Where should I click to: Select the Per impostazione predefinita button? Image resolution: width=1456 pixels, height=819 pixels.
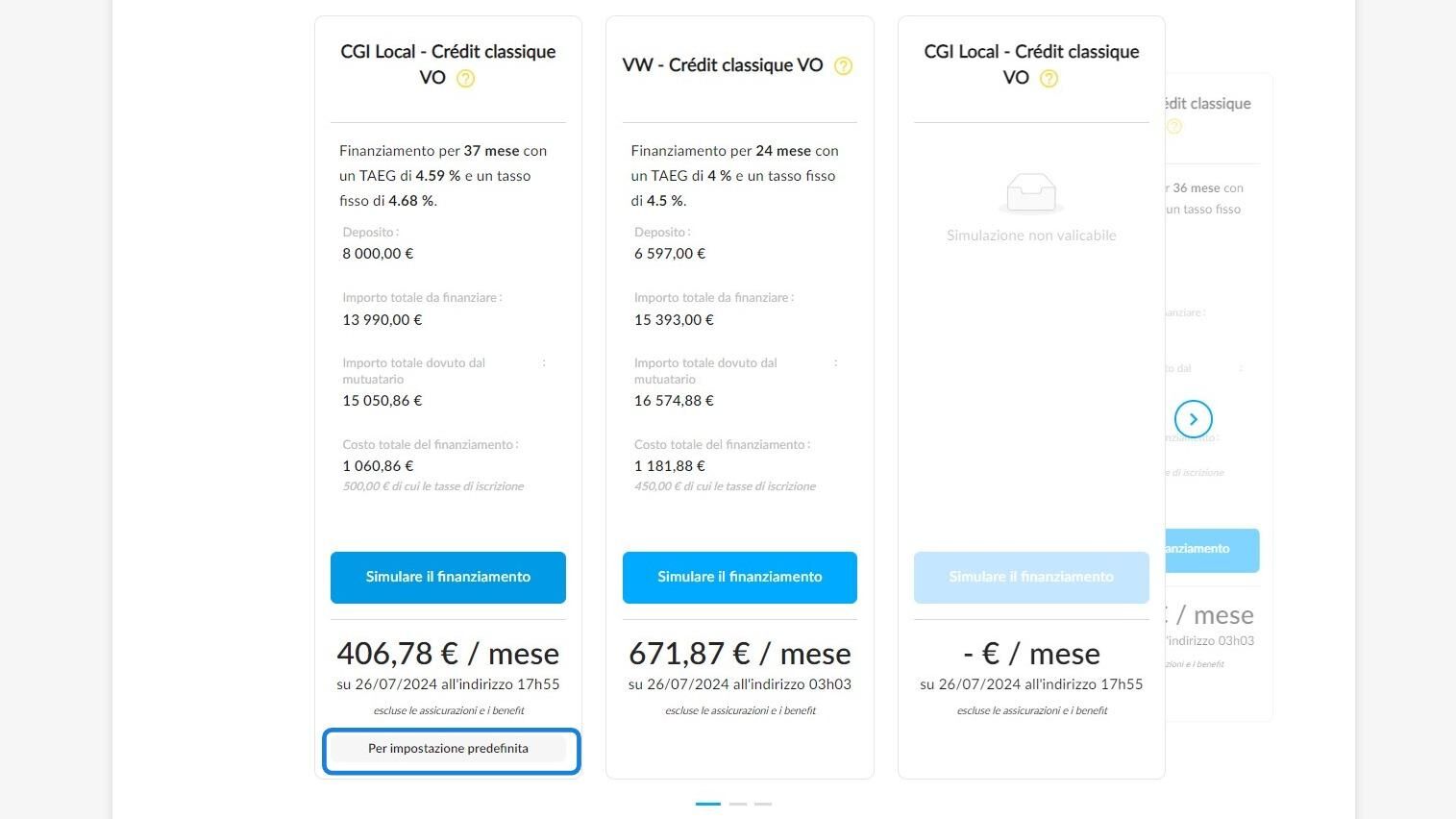tap(448, 749)
